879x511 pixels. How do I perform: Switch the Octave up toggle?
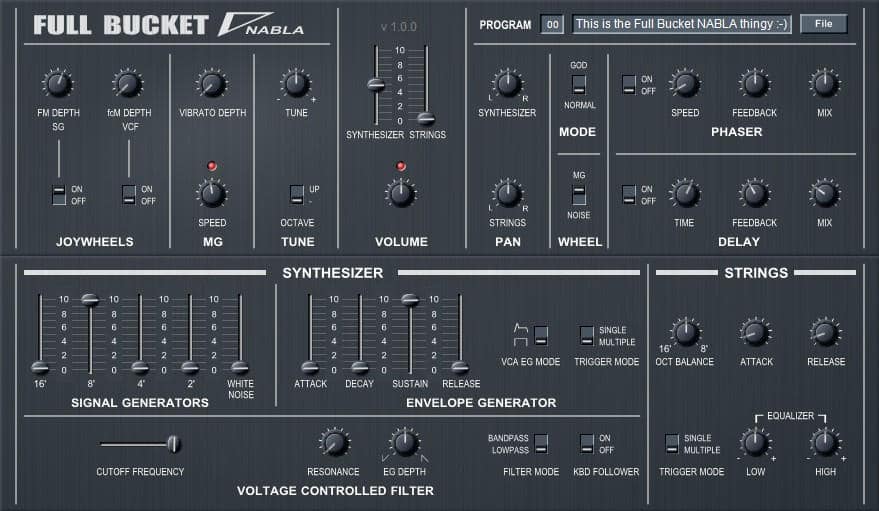[x=296, y=194]
